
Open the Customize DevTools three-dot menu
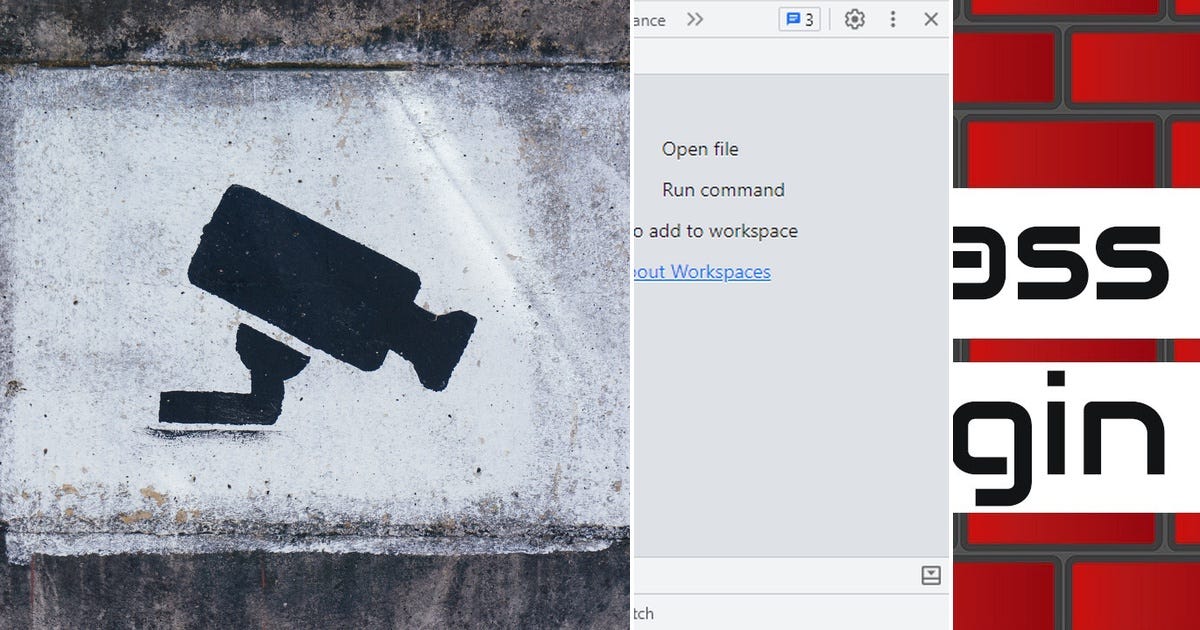click(x=893, y=19)
